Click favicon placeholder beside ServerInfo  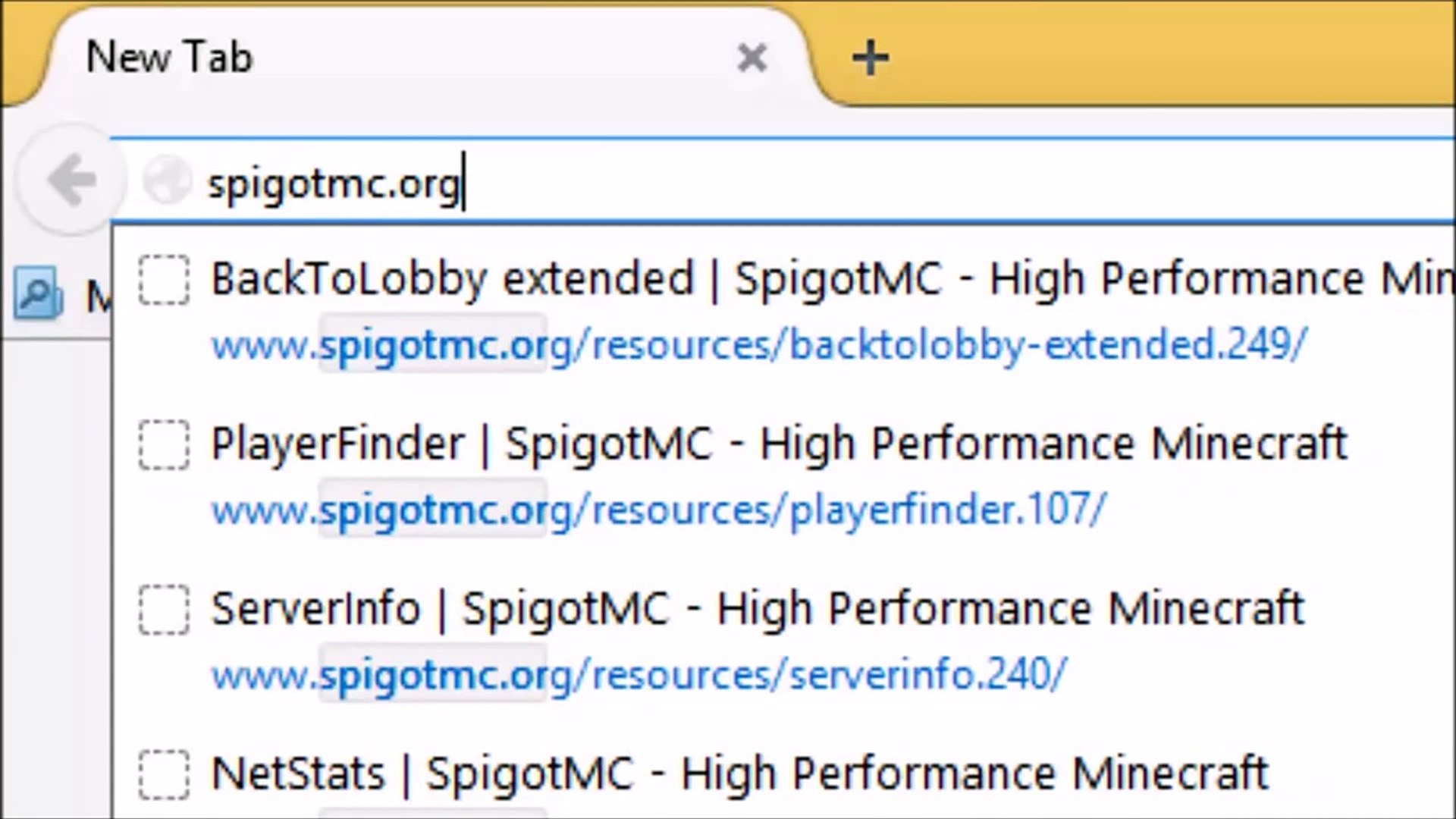click(164, 610)
